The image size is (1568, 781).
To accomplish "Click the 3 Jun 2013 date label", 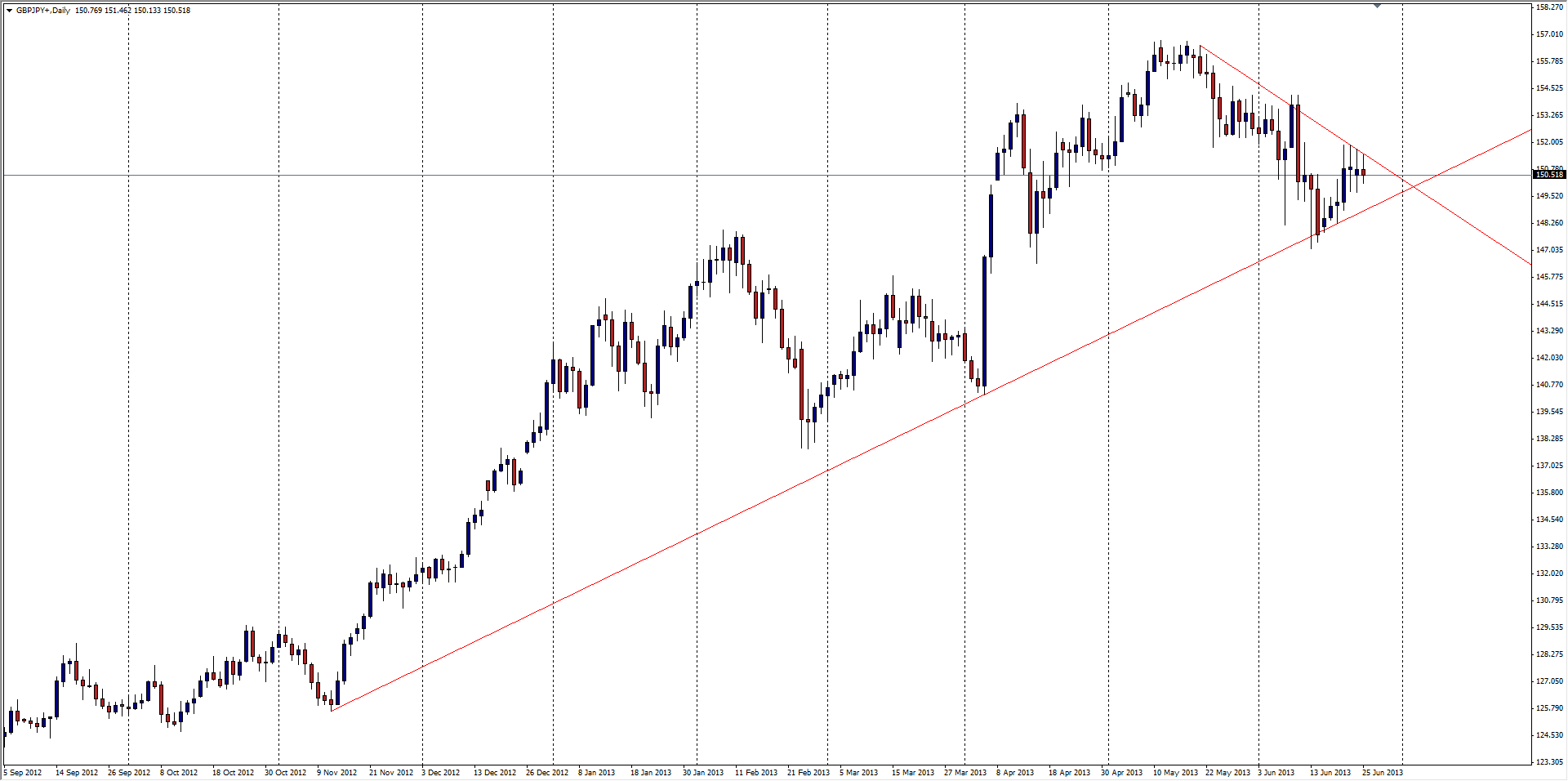I will tap(1276, 773).
